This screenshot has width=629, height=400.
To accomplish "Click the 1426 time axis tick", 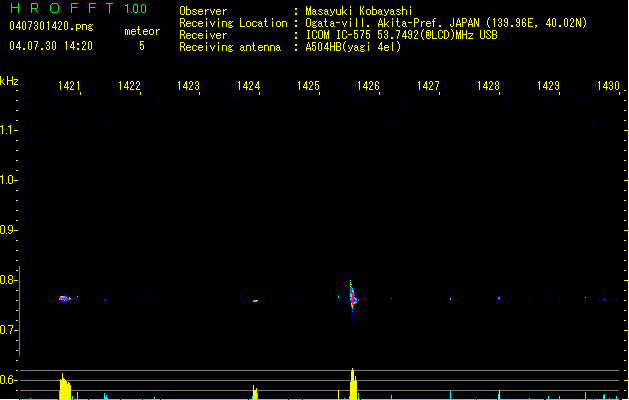I will (x=368, y=86).
